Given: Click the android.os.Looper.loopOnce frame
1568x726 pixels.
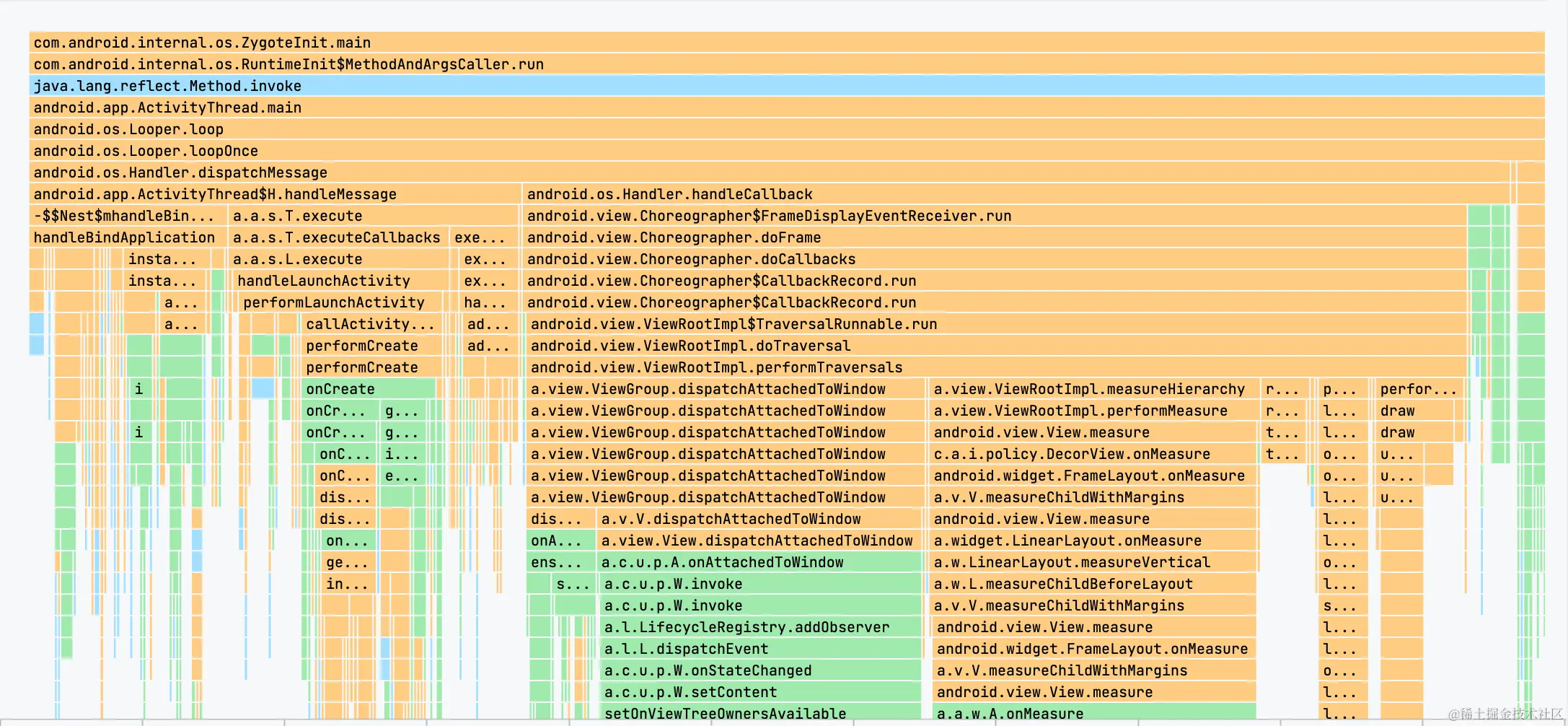Looking at the screenshot, I should (787, 151).
